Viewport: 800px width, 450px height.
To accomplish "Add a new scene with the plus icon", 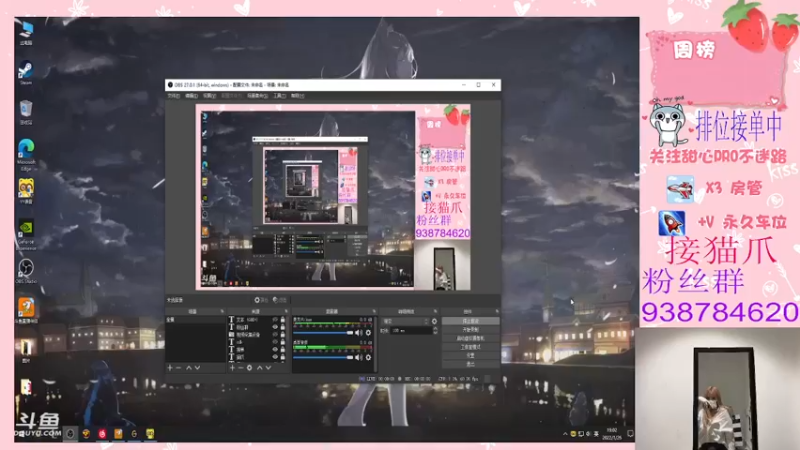I will click(x=170, y=368).
